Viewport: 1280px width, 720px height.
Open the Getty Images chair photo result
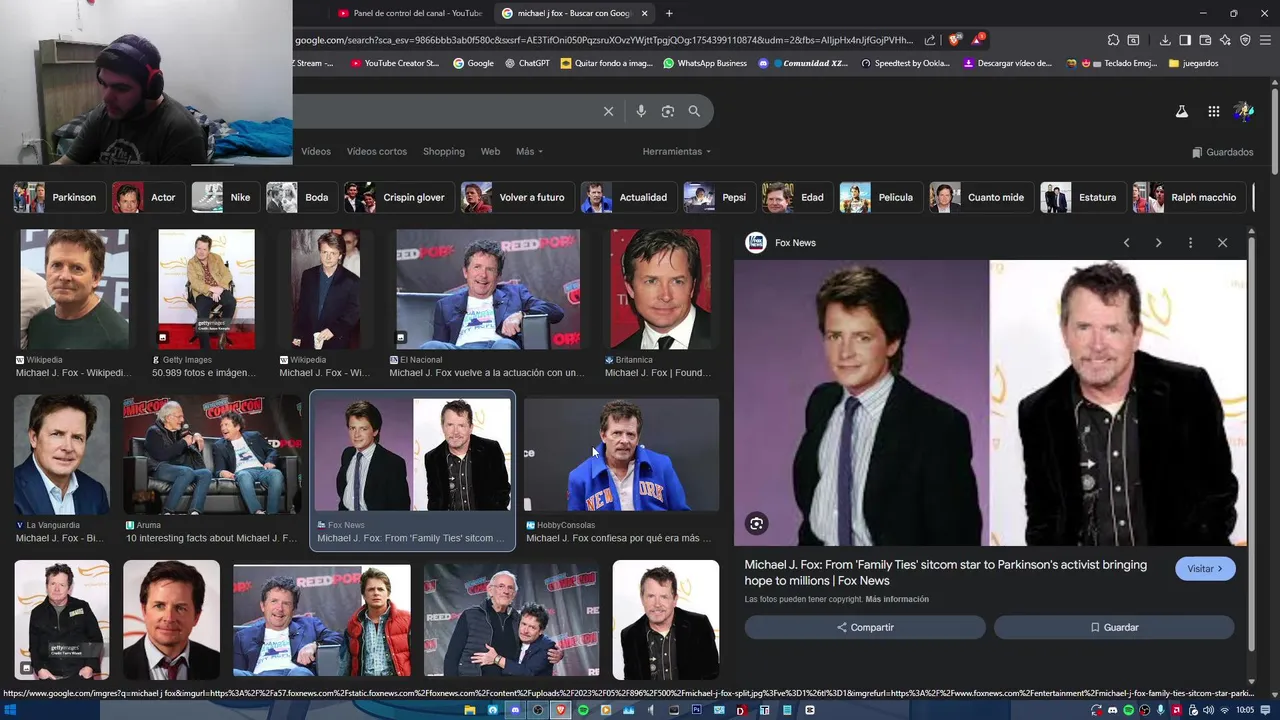tap(206, 290)
